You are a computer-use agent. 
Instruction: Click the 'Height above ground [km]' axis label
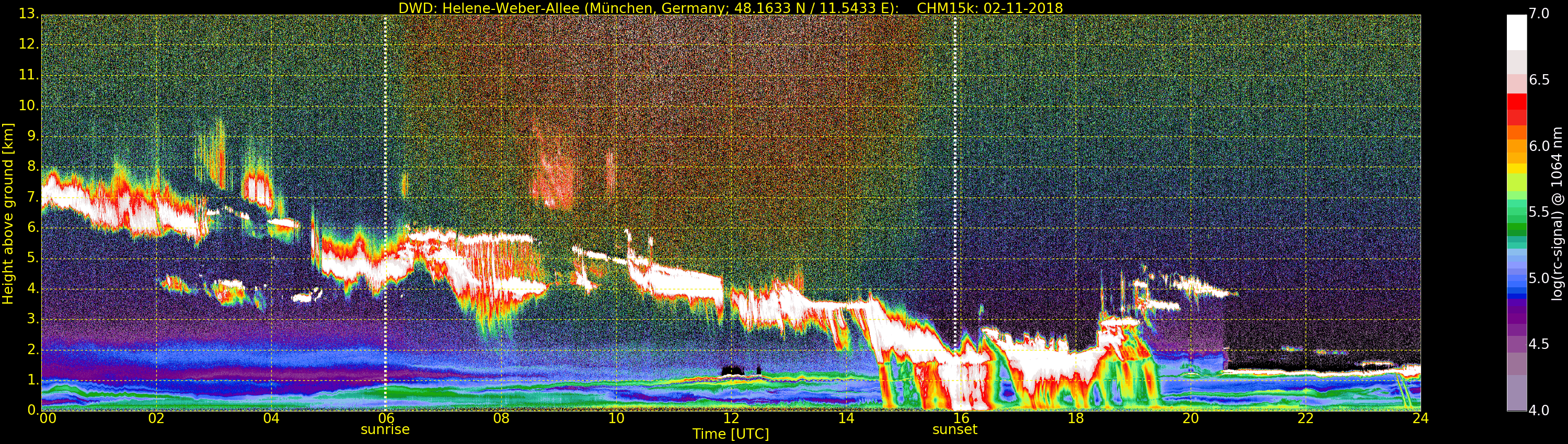tap(8, 213)
